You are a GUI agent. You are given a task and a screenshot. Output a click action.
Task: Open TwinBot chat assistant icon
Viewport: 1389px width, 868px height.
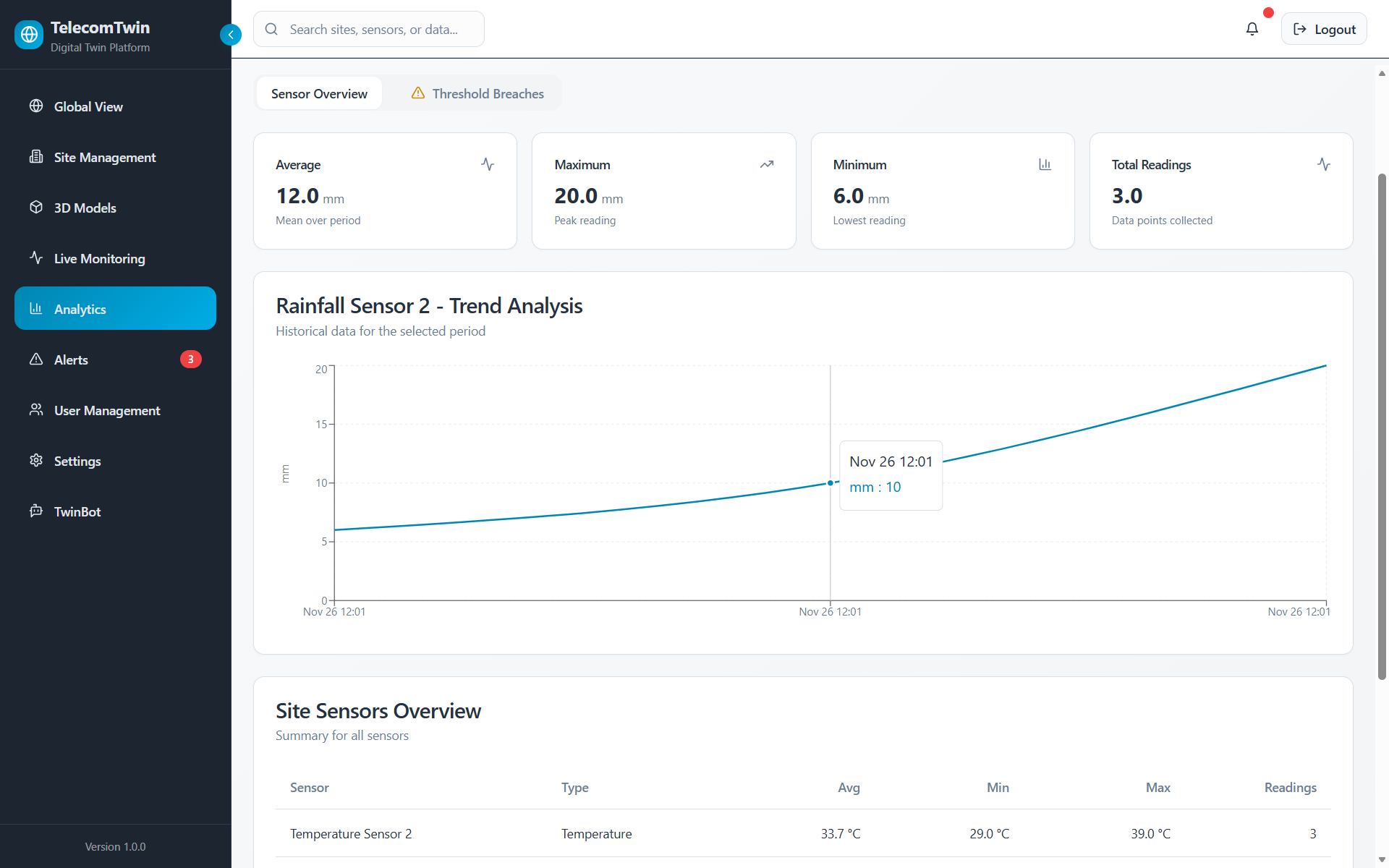(x=36, y=511)
